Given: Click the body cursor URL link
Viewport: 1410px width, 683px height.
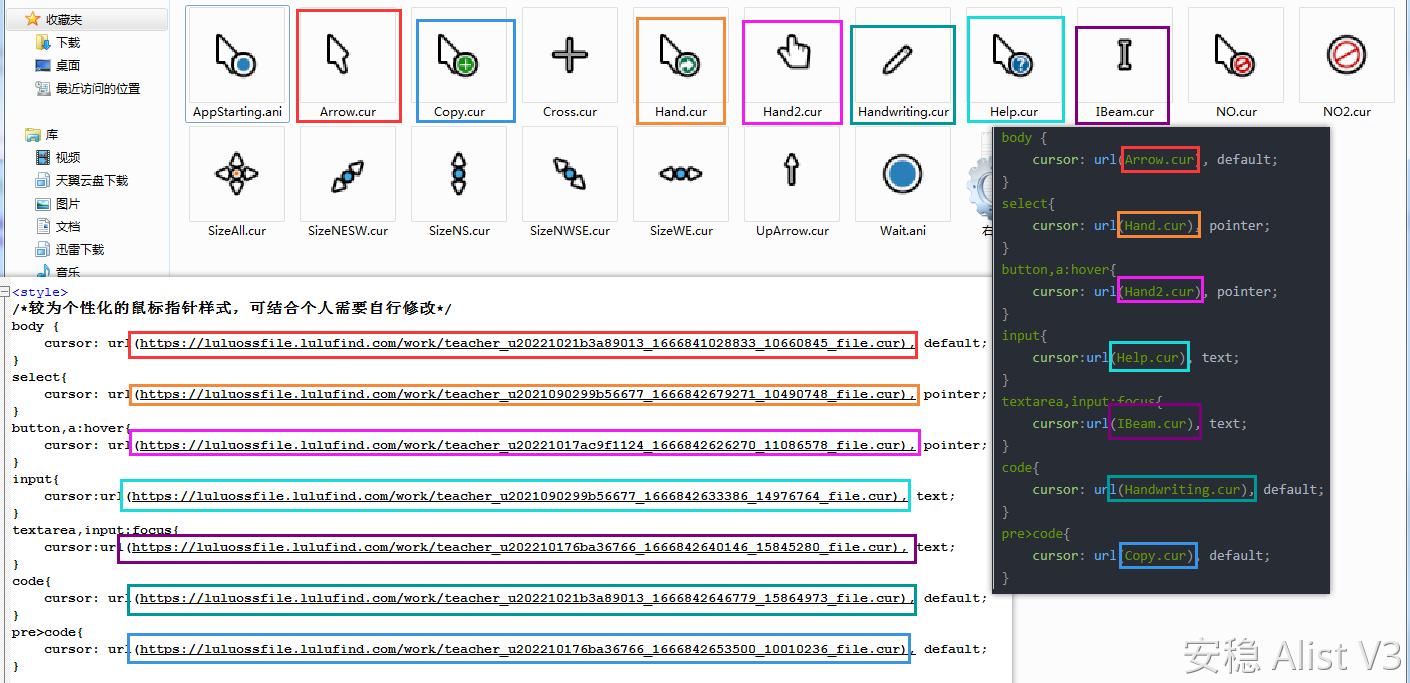Looking at the screenshot, I should click(x=522, y=344).
